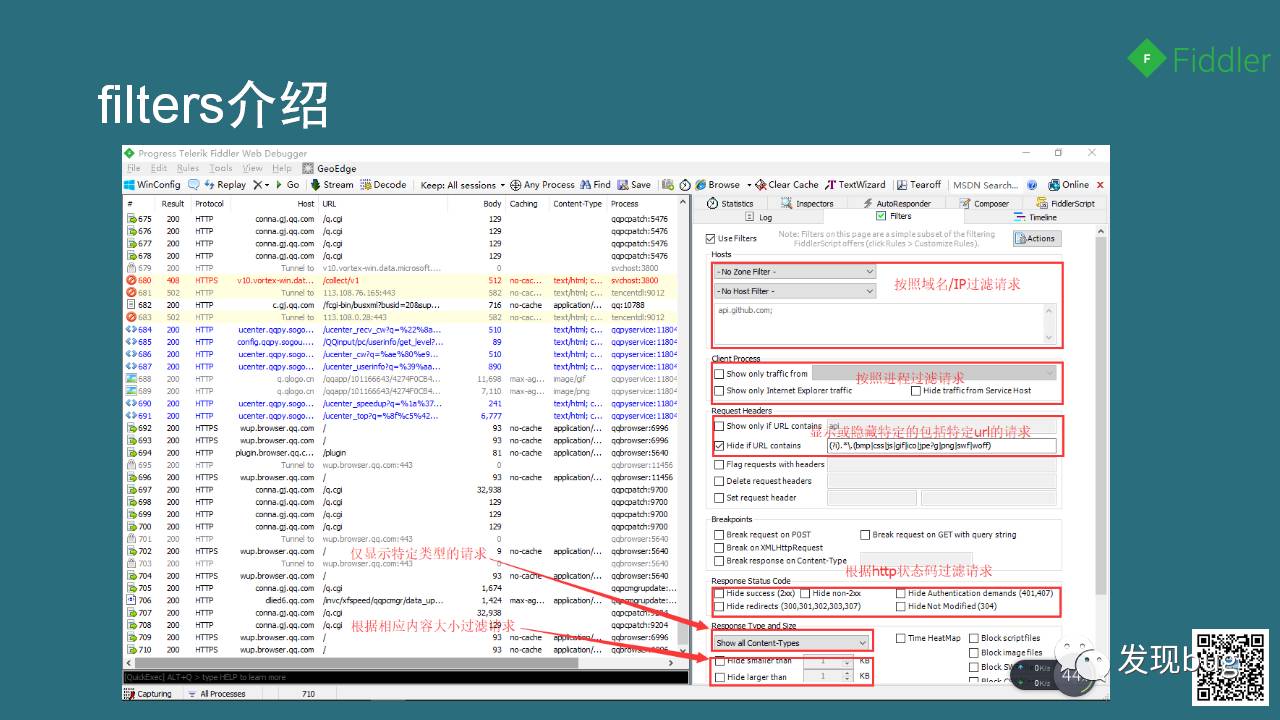Expand the No Zone Filter dropdown
Viewport: 1280px width, 720px height.
795,271
